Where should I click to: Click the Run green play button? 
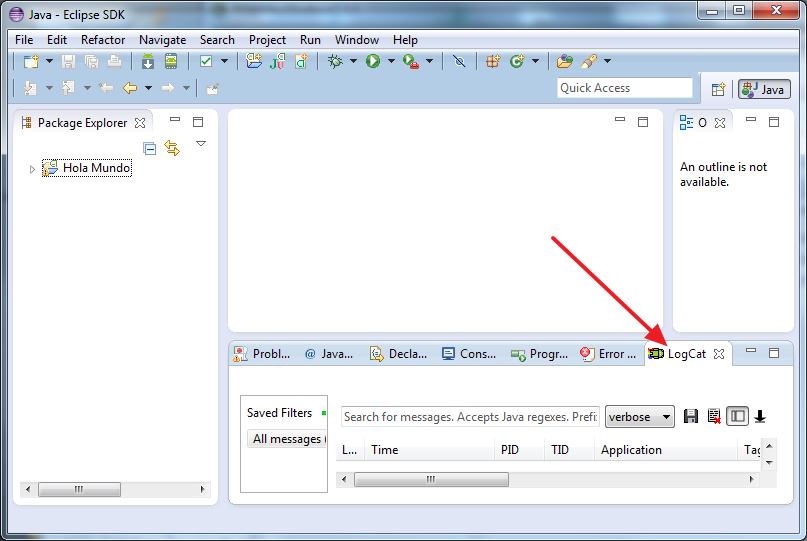[x=372, y=62]
